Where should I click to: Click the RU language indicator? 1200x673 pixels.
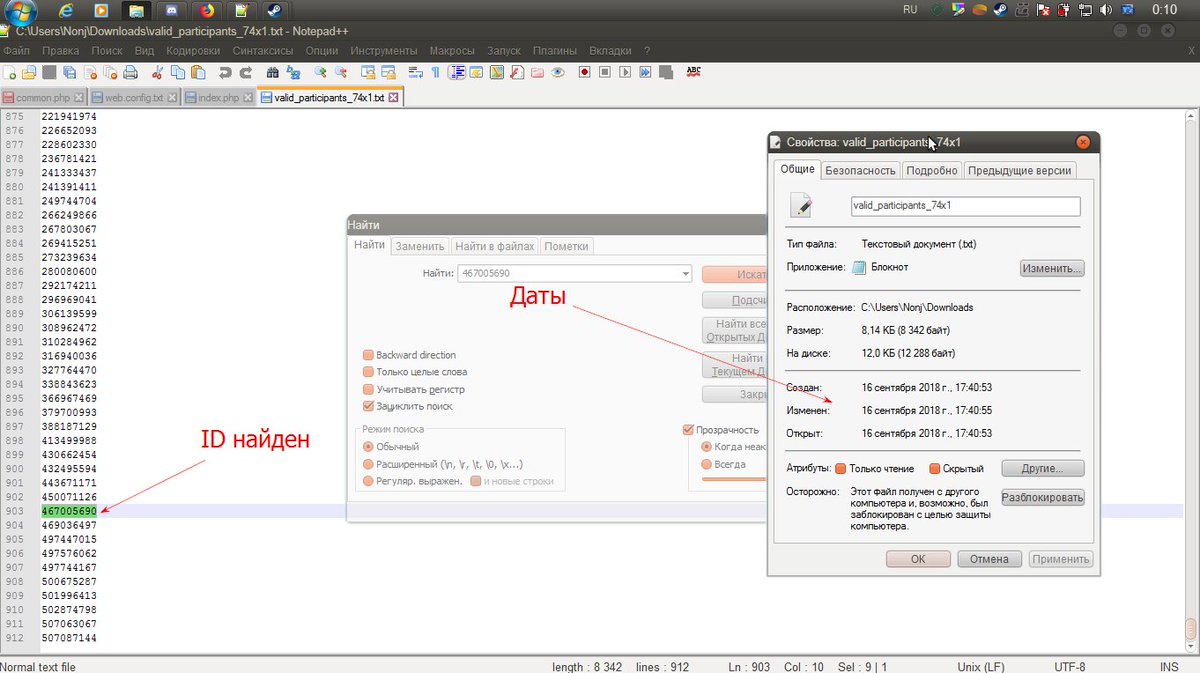tap(910, 10)
